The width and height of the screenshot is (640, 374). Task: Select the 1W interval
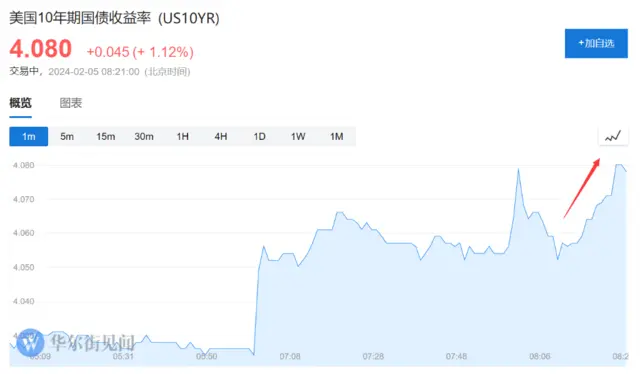[298, 136]
